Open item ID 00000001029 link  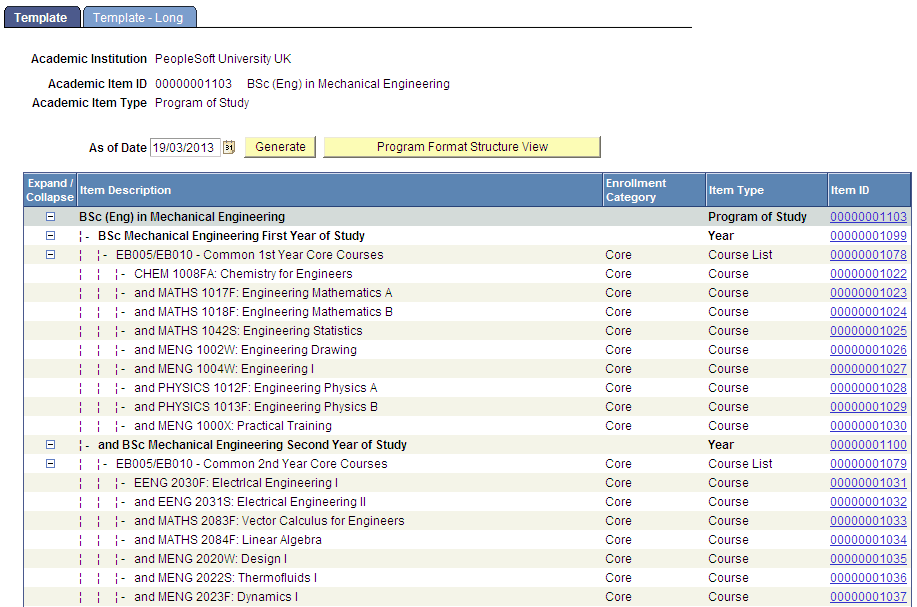coord(868,407)
